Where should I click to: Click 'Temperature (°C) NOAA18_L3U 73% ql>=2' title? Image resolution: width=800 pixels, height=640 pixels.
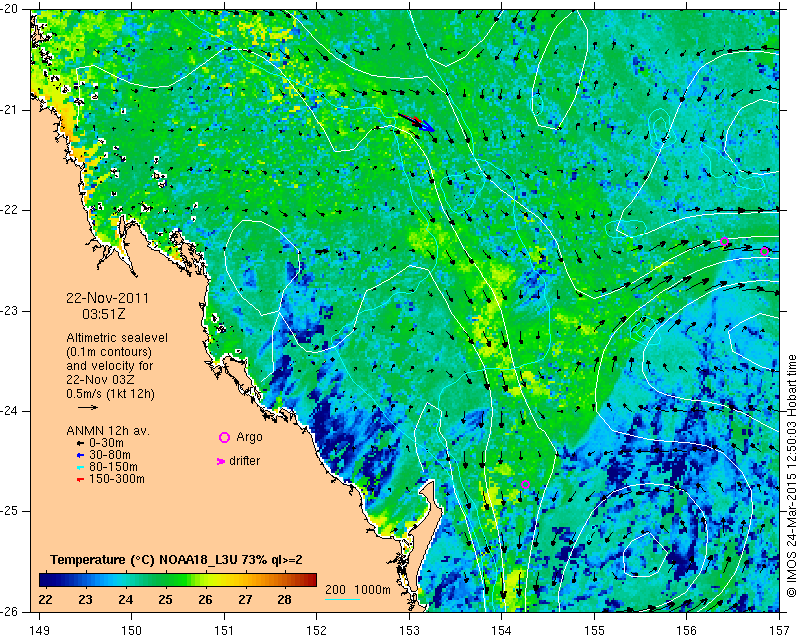pos(176,560)
